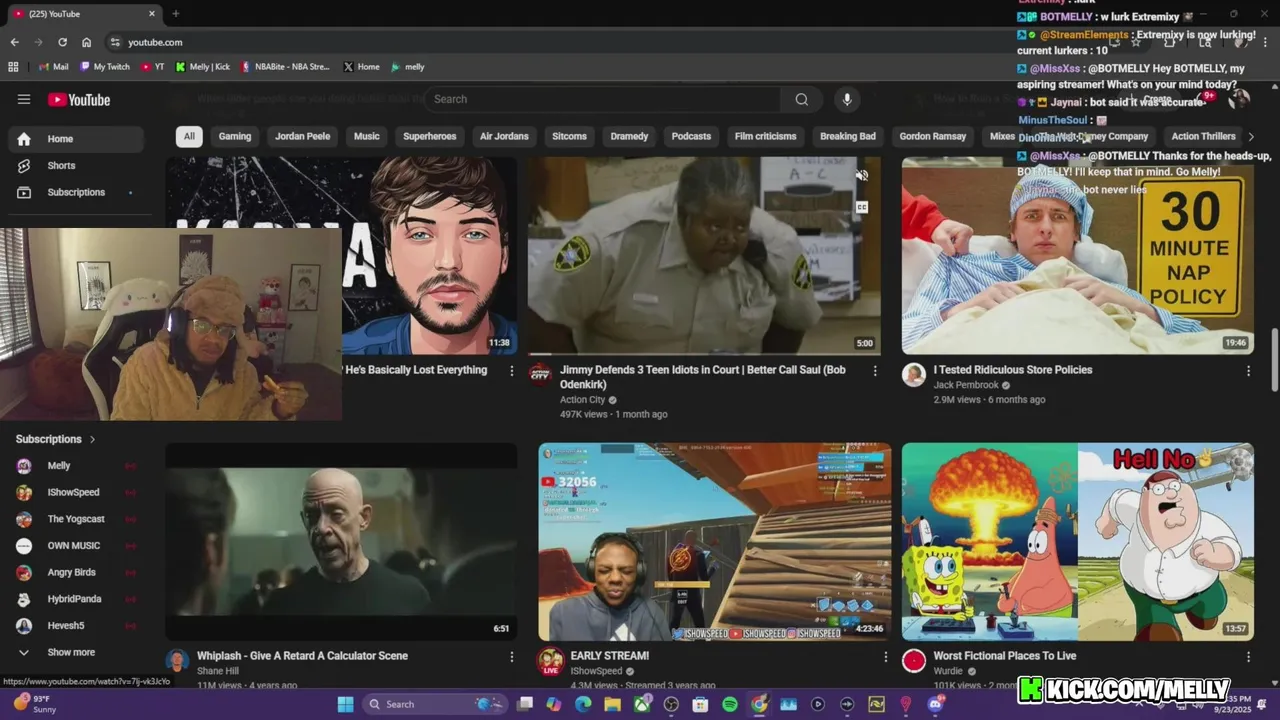Image resolution: width=1280 pixels, height=720 pixels.
Task: Activate voice search microphone
Action: click(847, 99)
